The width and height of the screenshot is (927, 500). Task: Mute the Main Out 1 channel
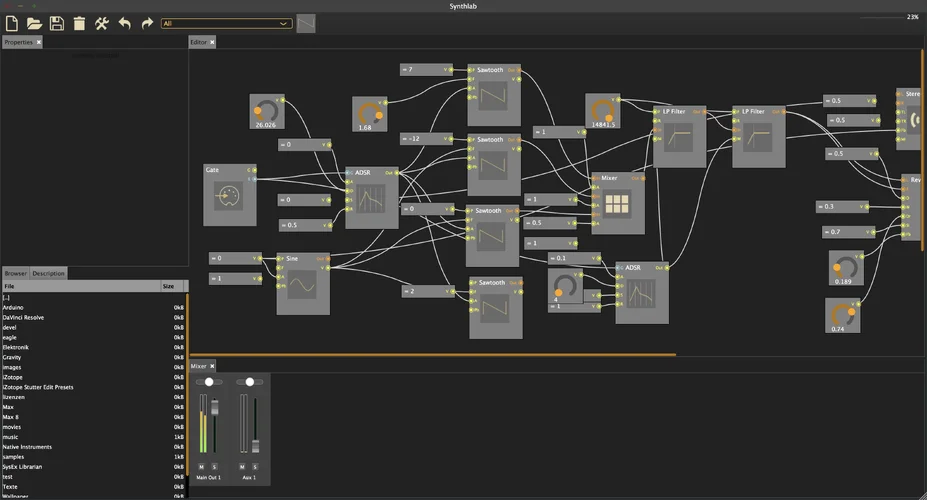pos(201,467)
